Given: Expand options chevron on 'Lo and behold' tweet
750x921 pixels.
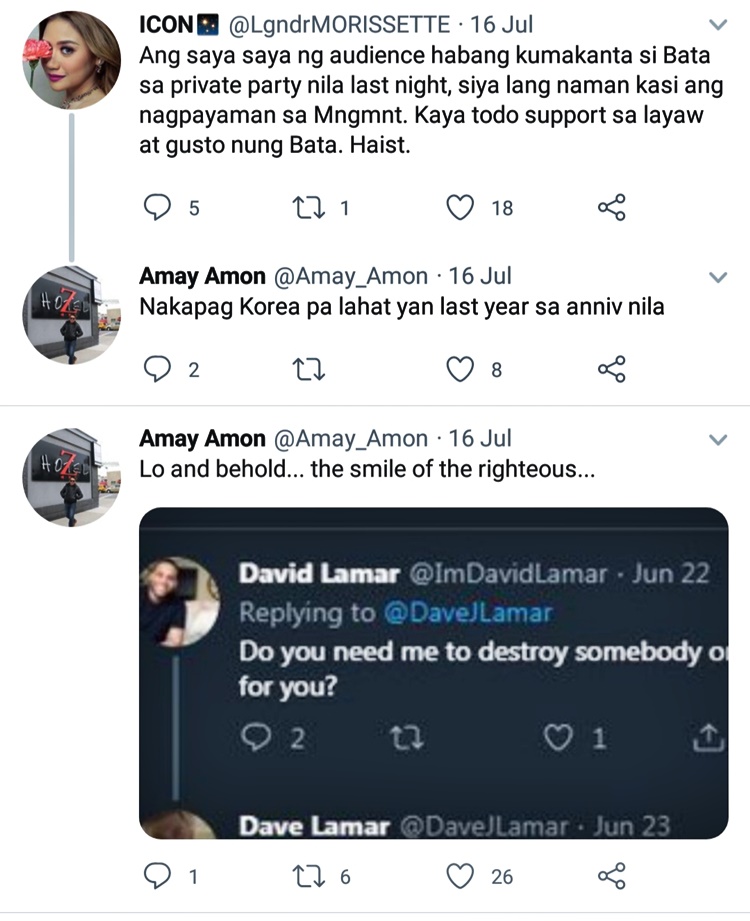Looking at the screenshot, I should [x=718, y=439].
